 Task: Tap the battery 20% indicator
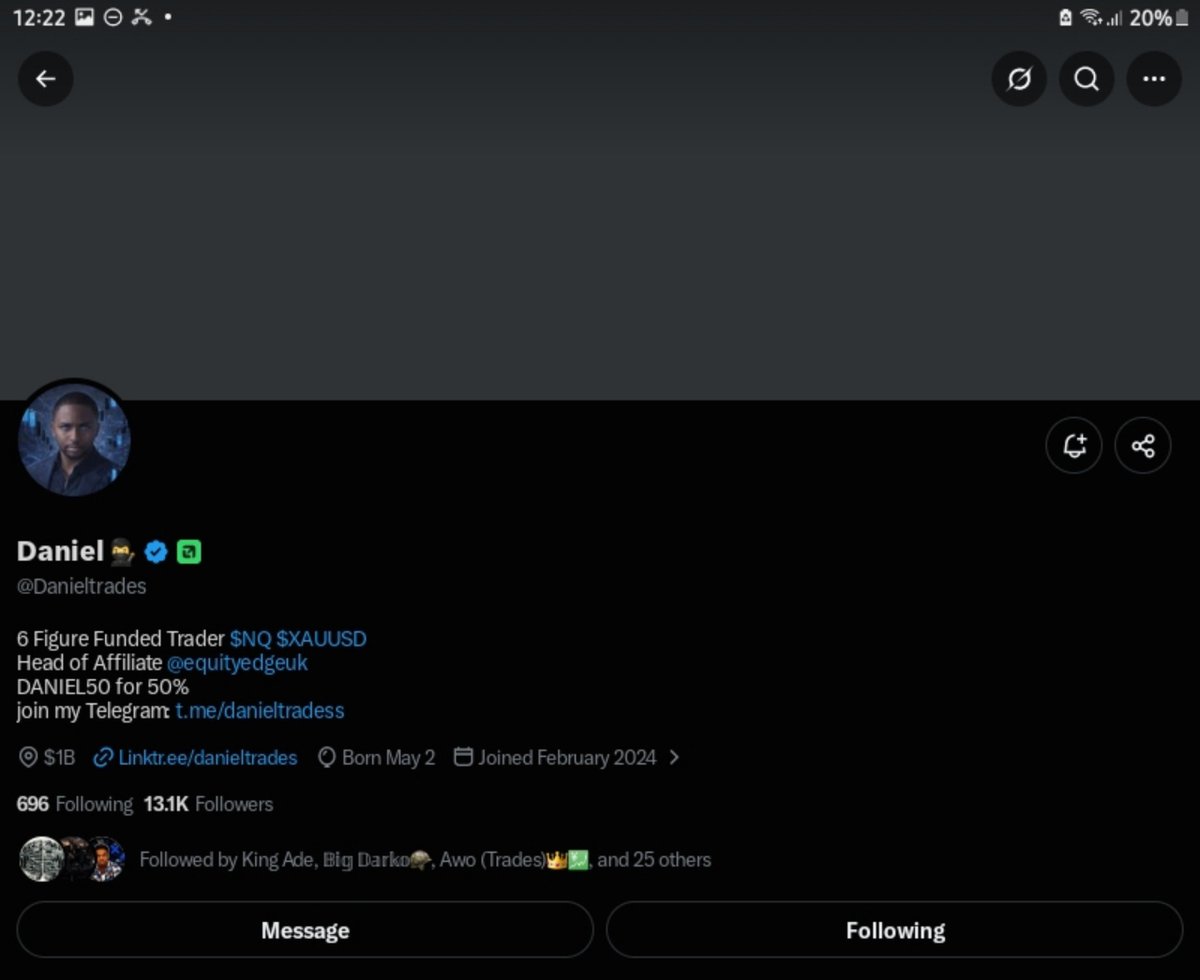pyautogui.click(x=1158, y=17)
